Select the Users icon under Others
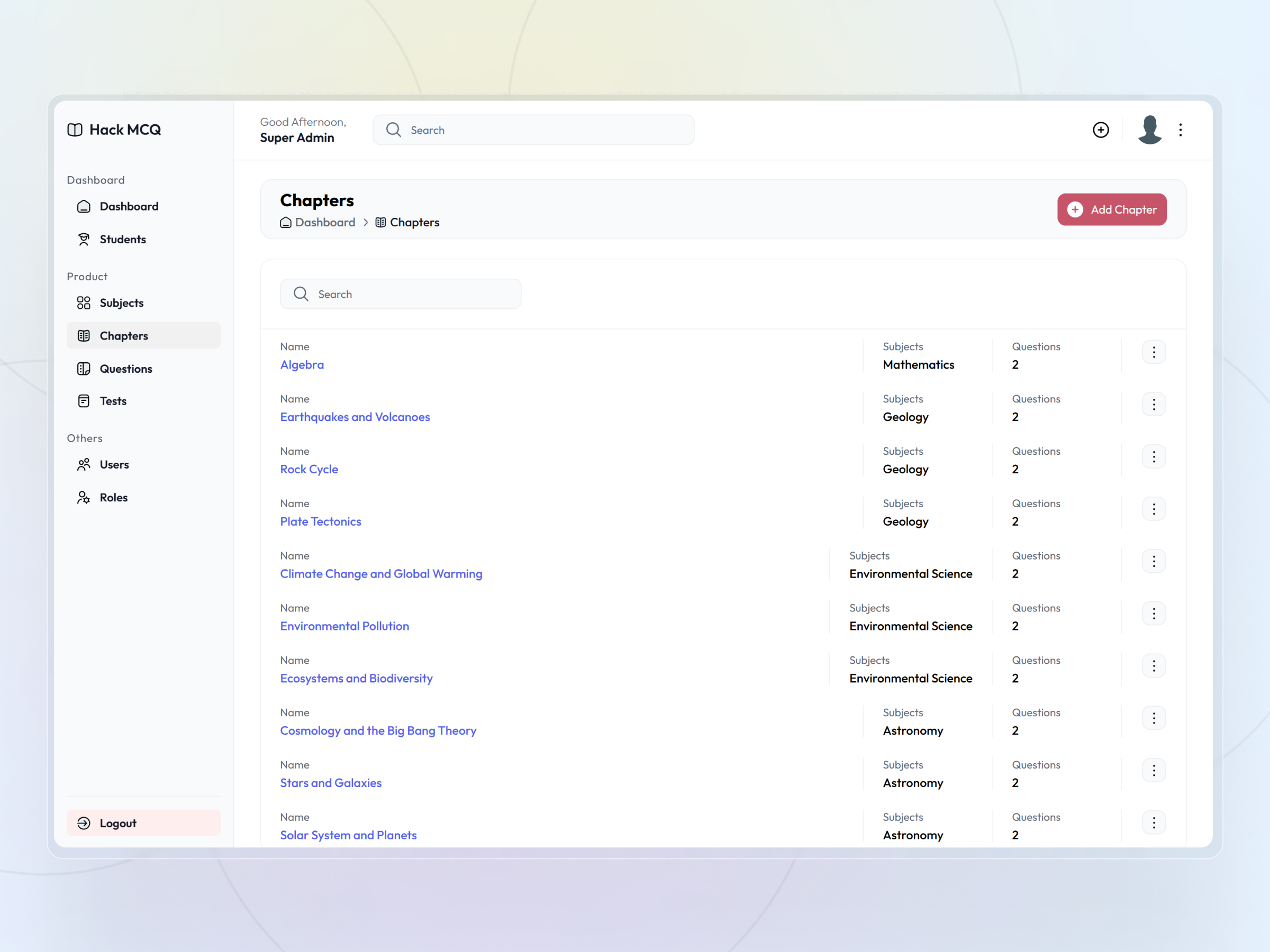The height and width of the screenshot is (952, 1270). [84, 464]
